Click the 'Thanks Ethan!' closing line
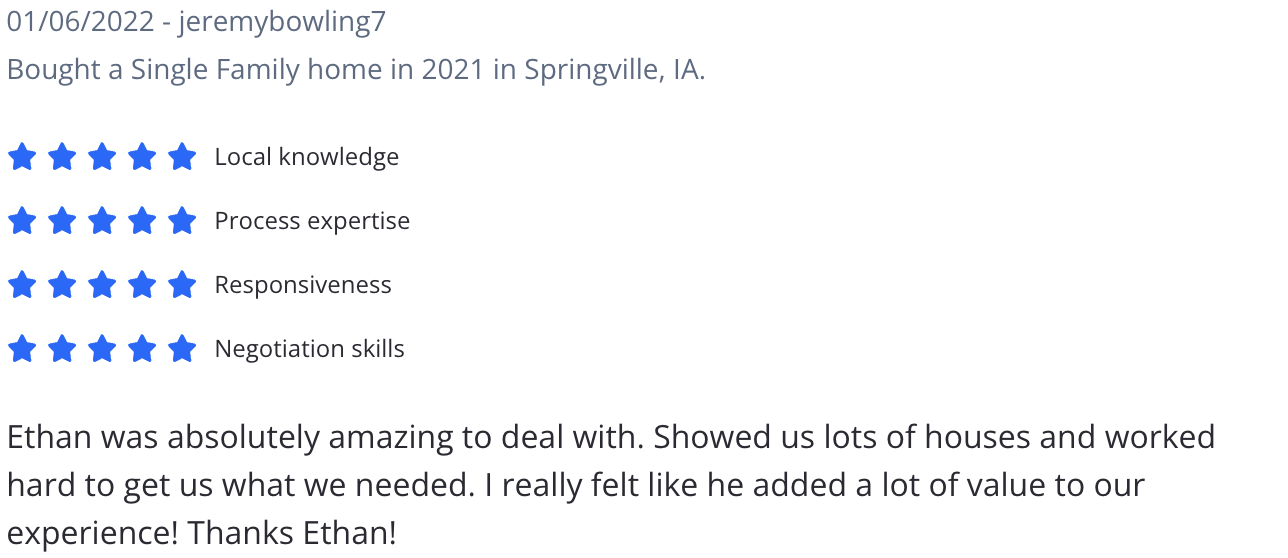Viewport: 1288px width, 558px height. [x=292, y=533]
